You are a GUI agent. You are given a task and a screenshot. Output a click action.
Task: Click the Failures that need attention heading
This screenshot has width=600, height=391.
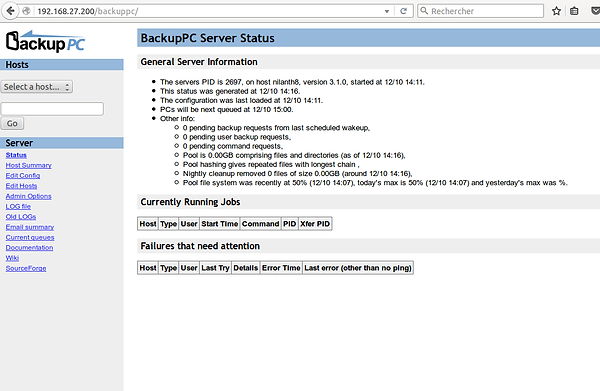pyautogui.click(x=200, y=246)
